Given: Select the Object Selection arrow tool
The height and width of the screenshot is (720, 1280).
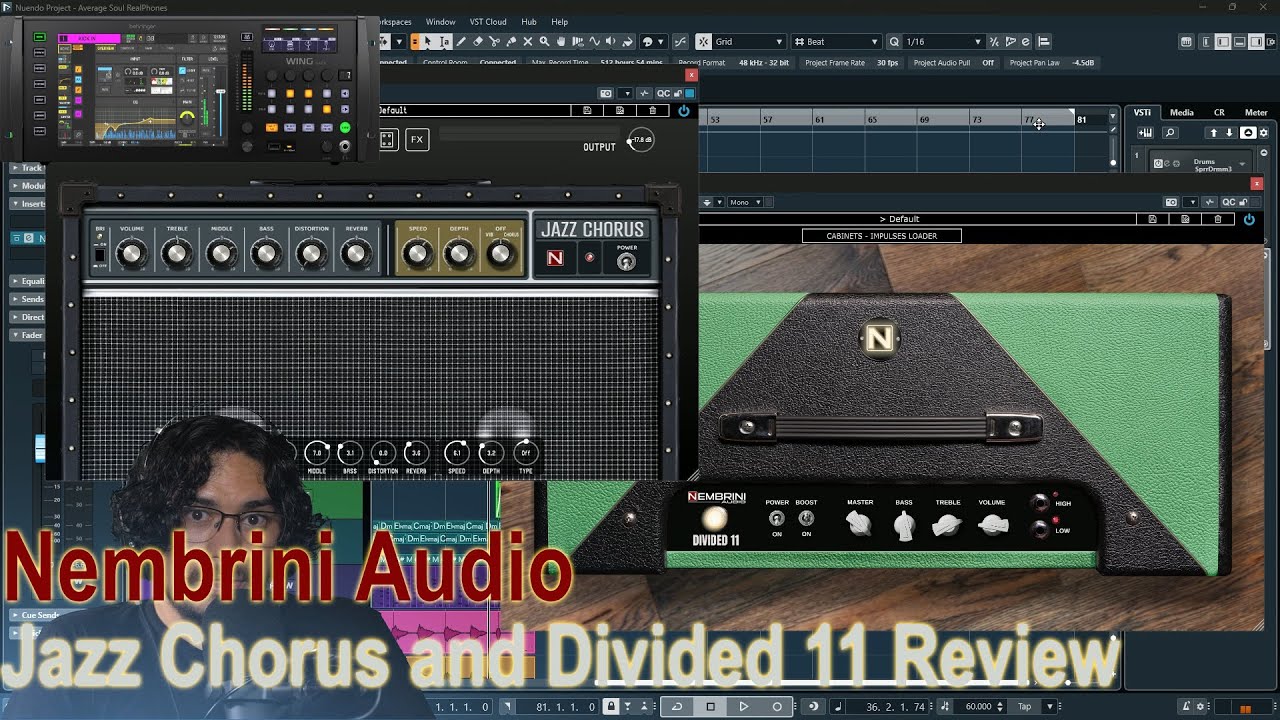Looking at the screenshot, I should [x=427, y=42].
